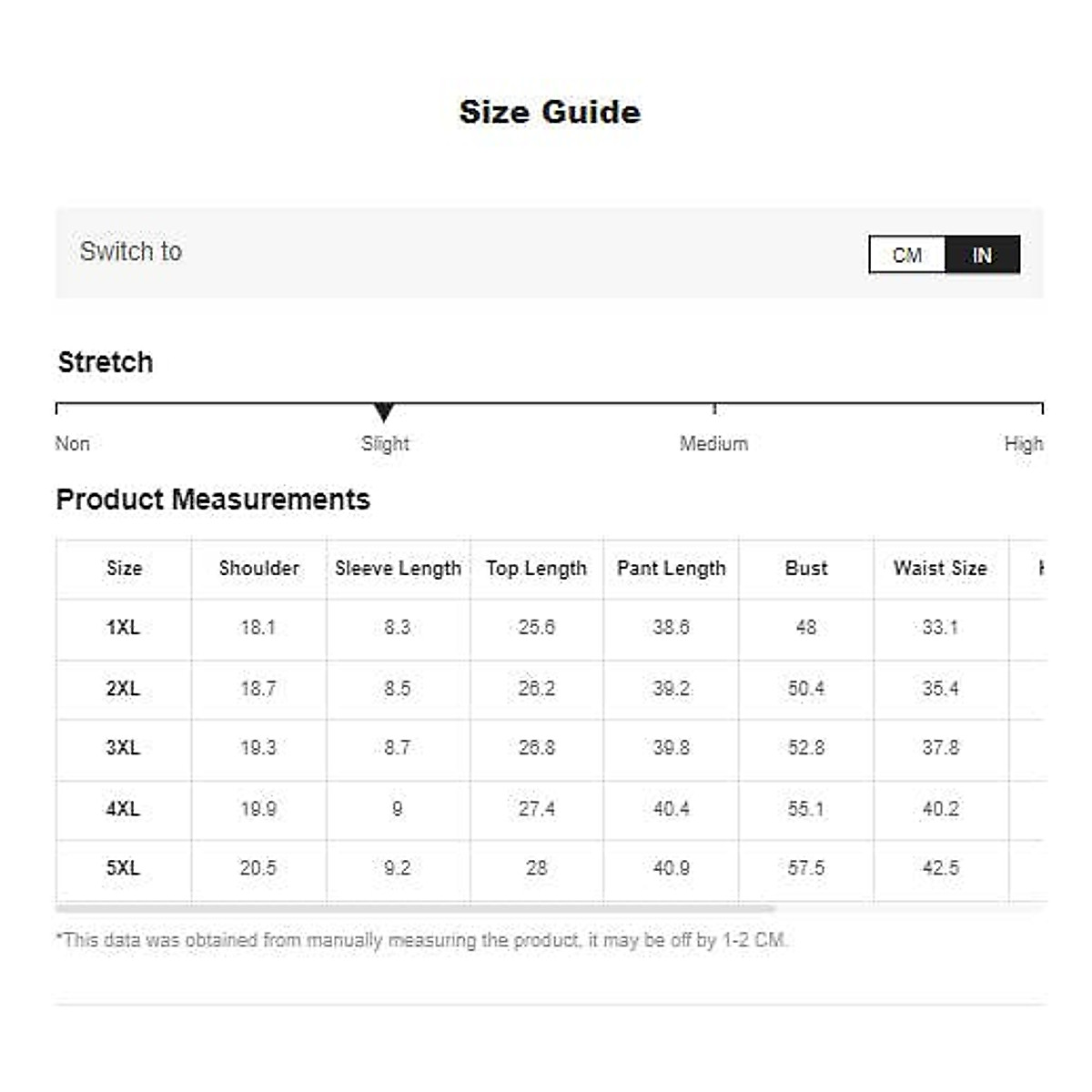1092x1092 pixels.
Task: Choose the 4XL size row label
Action: [123, 809]
